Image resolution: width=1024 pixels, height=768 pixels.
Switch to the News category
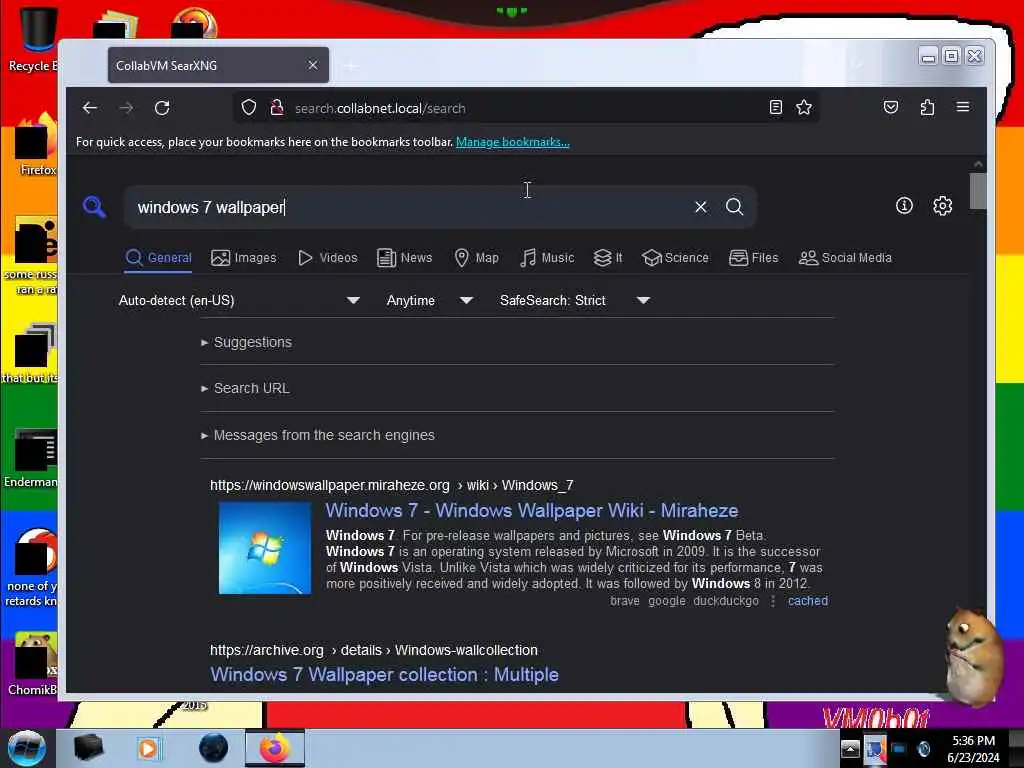pyautogui.click(x=405, y=258)
